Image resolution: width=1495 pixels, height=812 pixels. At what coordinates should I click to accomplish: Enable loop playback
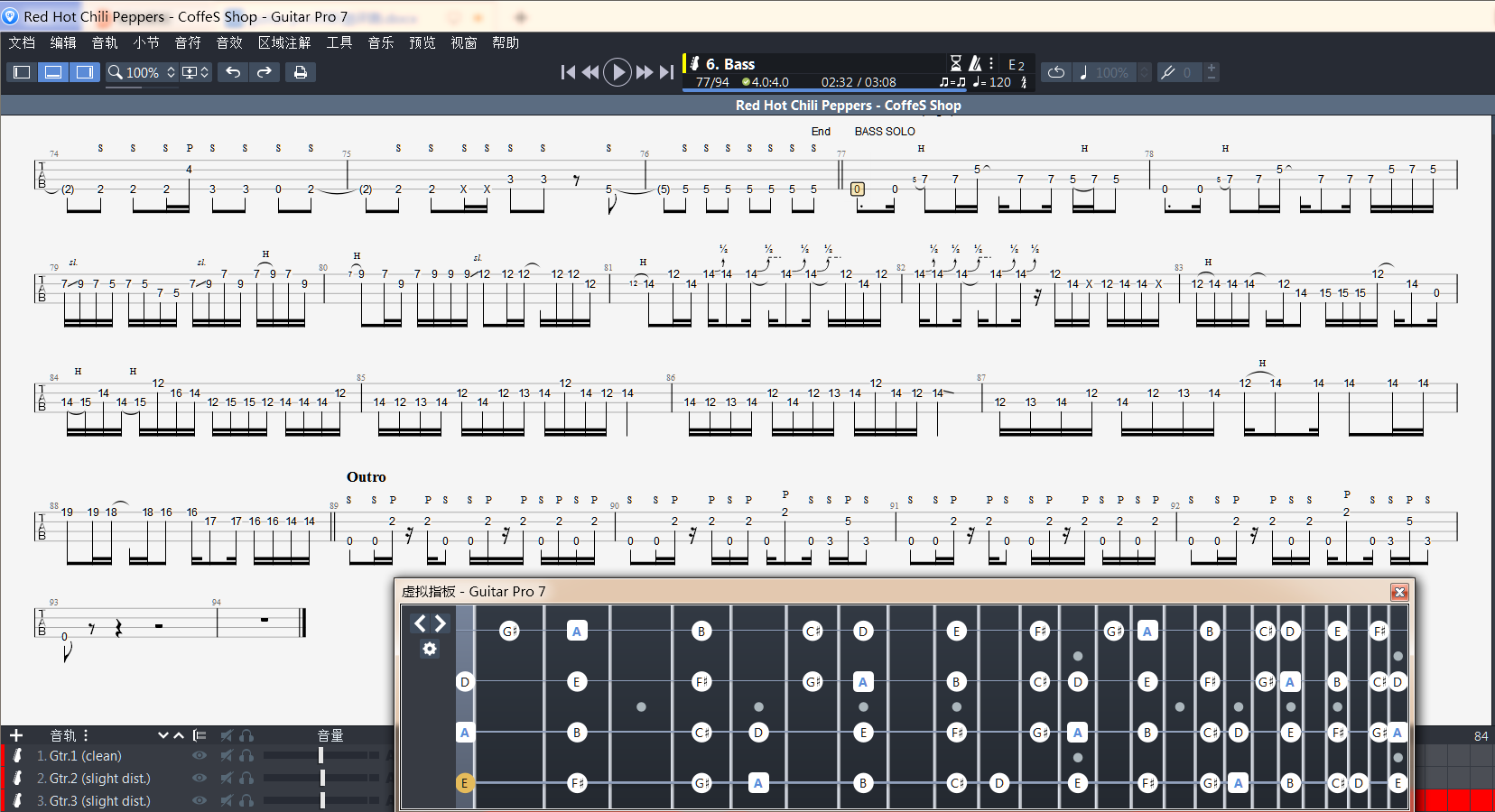coord(1056,72)
